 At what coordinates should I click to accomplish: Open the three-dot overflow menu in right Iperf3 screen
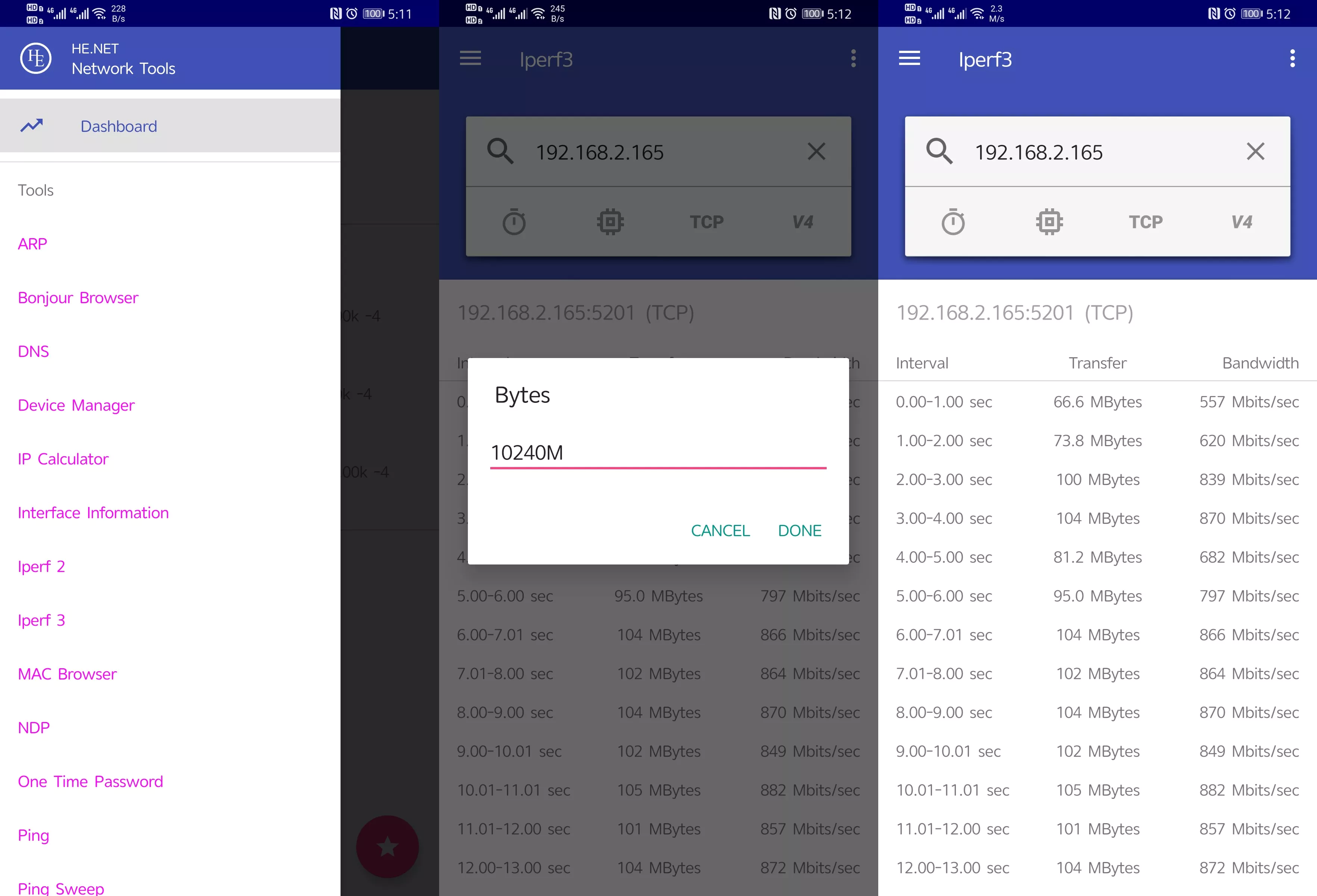[1292, 58]
